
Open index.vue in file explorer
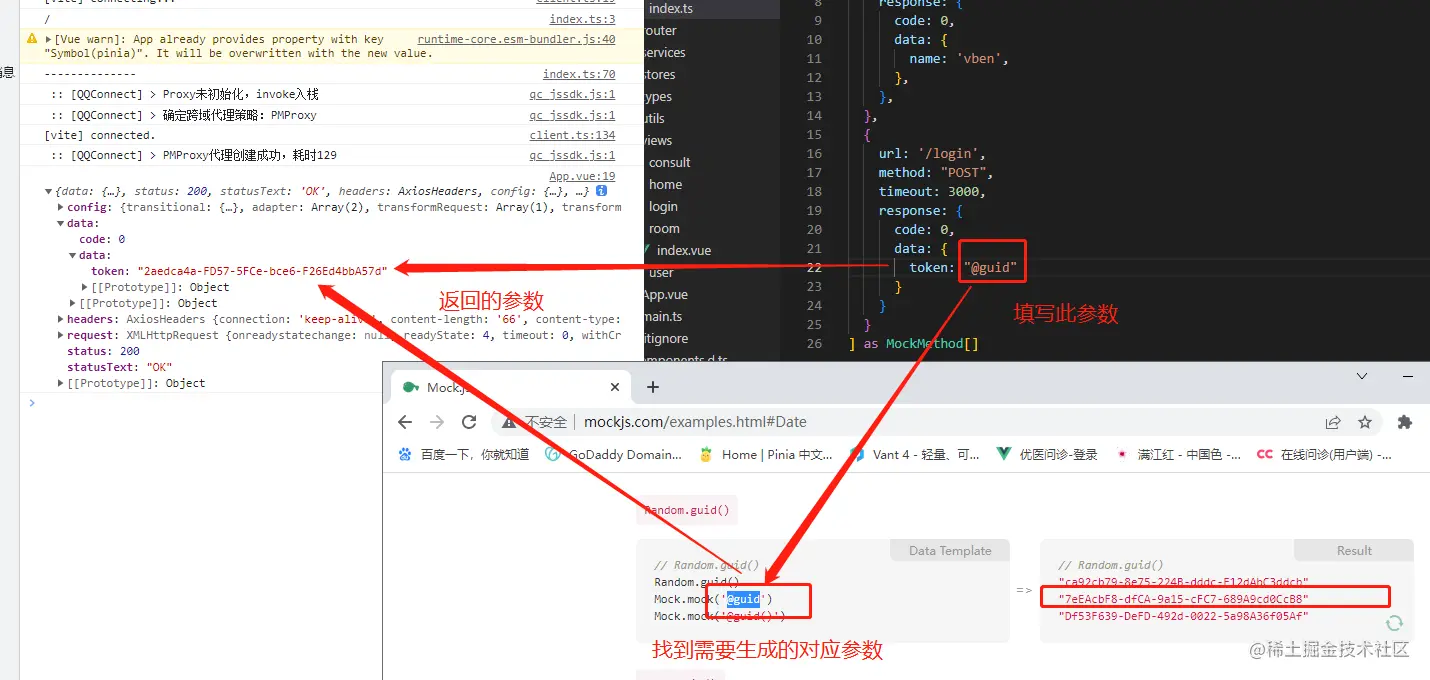point(684,250)
